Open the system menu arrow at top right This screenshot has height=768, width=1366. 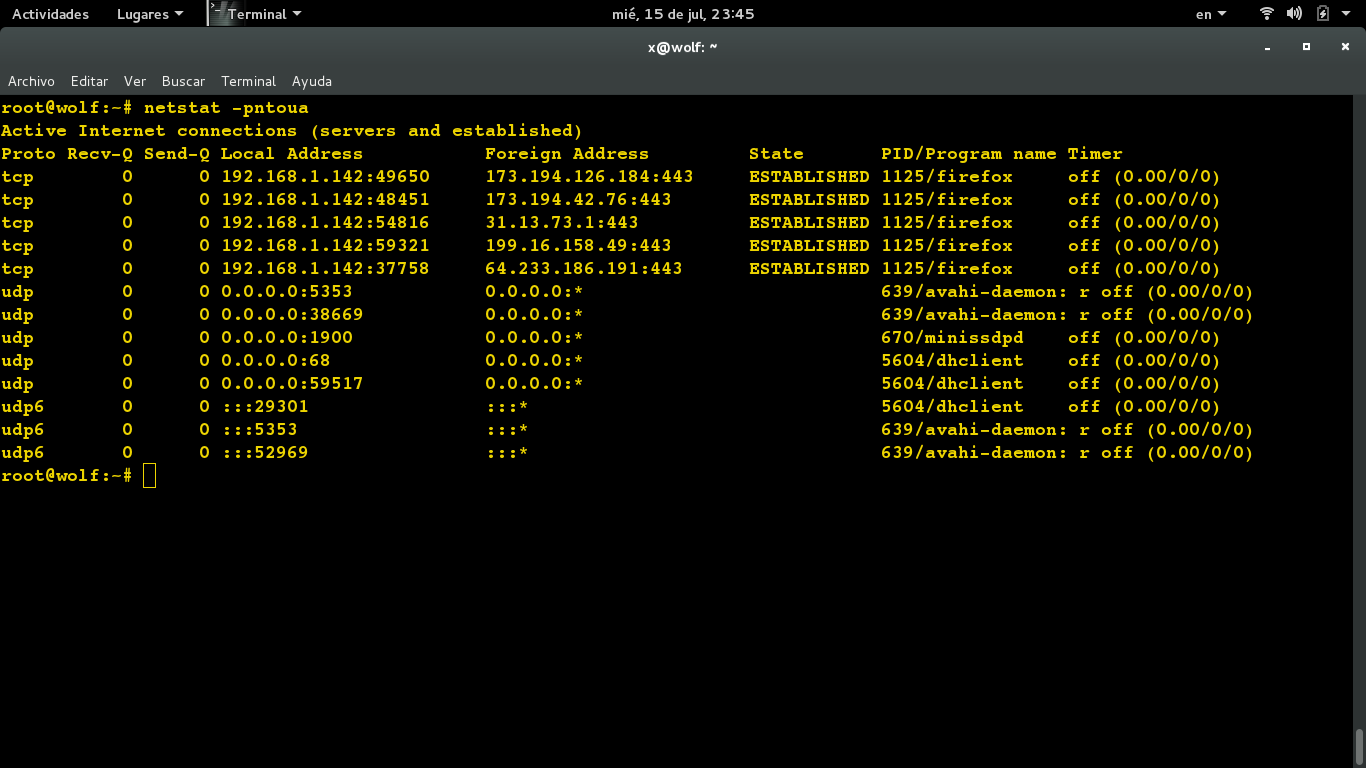pyautogui.click(x=1348, y=14)
